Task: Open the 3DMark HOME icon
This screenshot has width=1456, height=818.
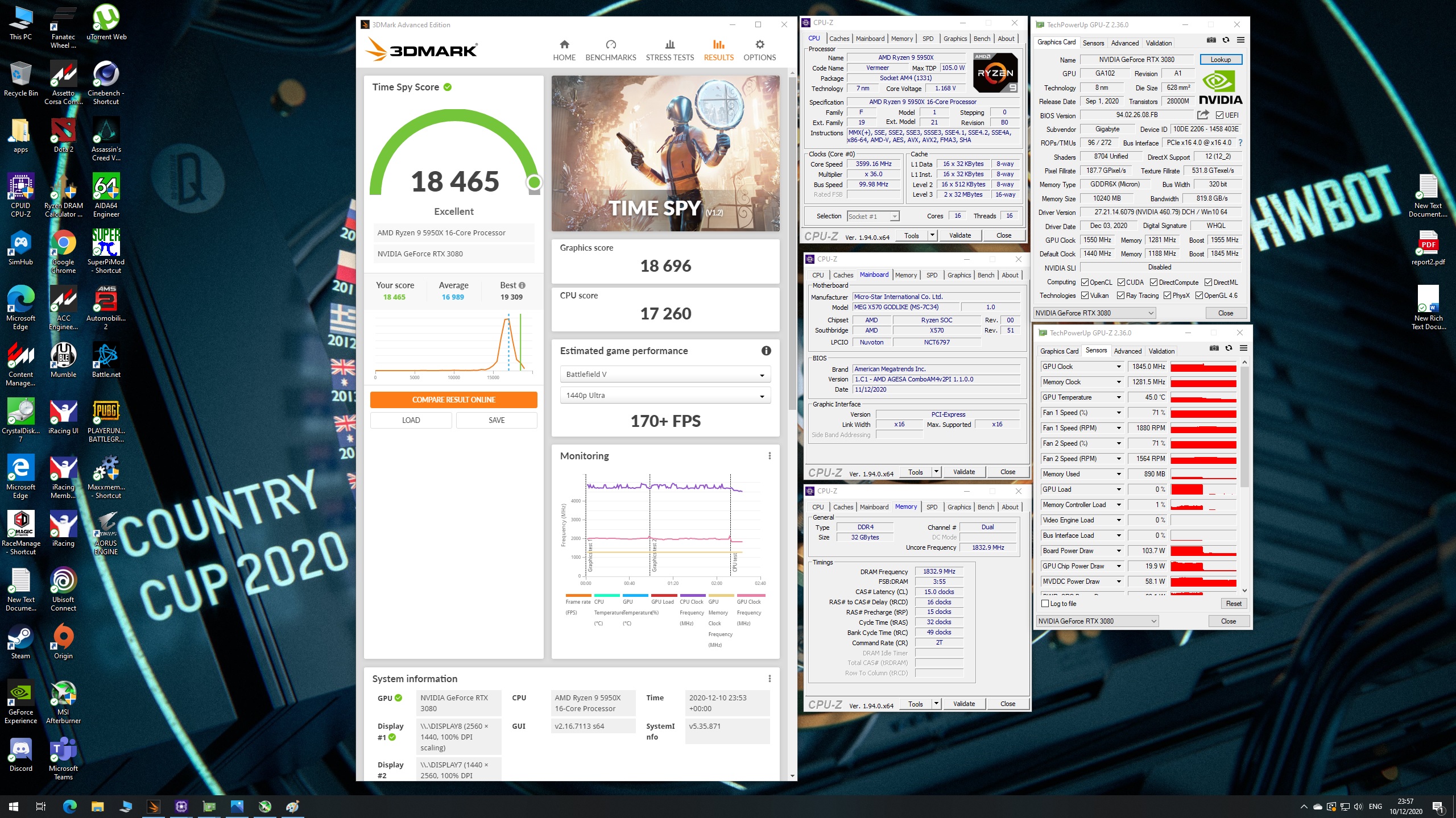Action: (x=564, y=45)
